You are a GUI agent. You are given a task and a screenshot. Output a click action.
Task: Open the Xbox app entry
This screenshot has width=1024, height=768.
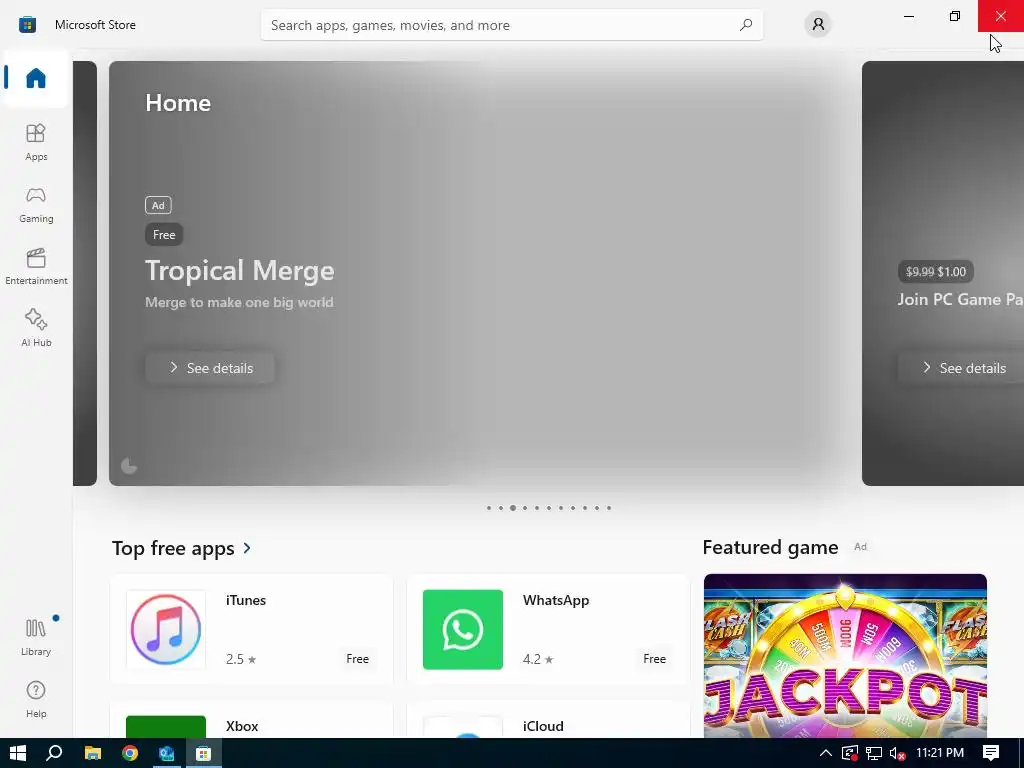pyautogui.click(x=251, y=720)
